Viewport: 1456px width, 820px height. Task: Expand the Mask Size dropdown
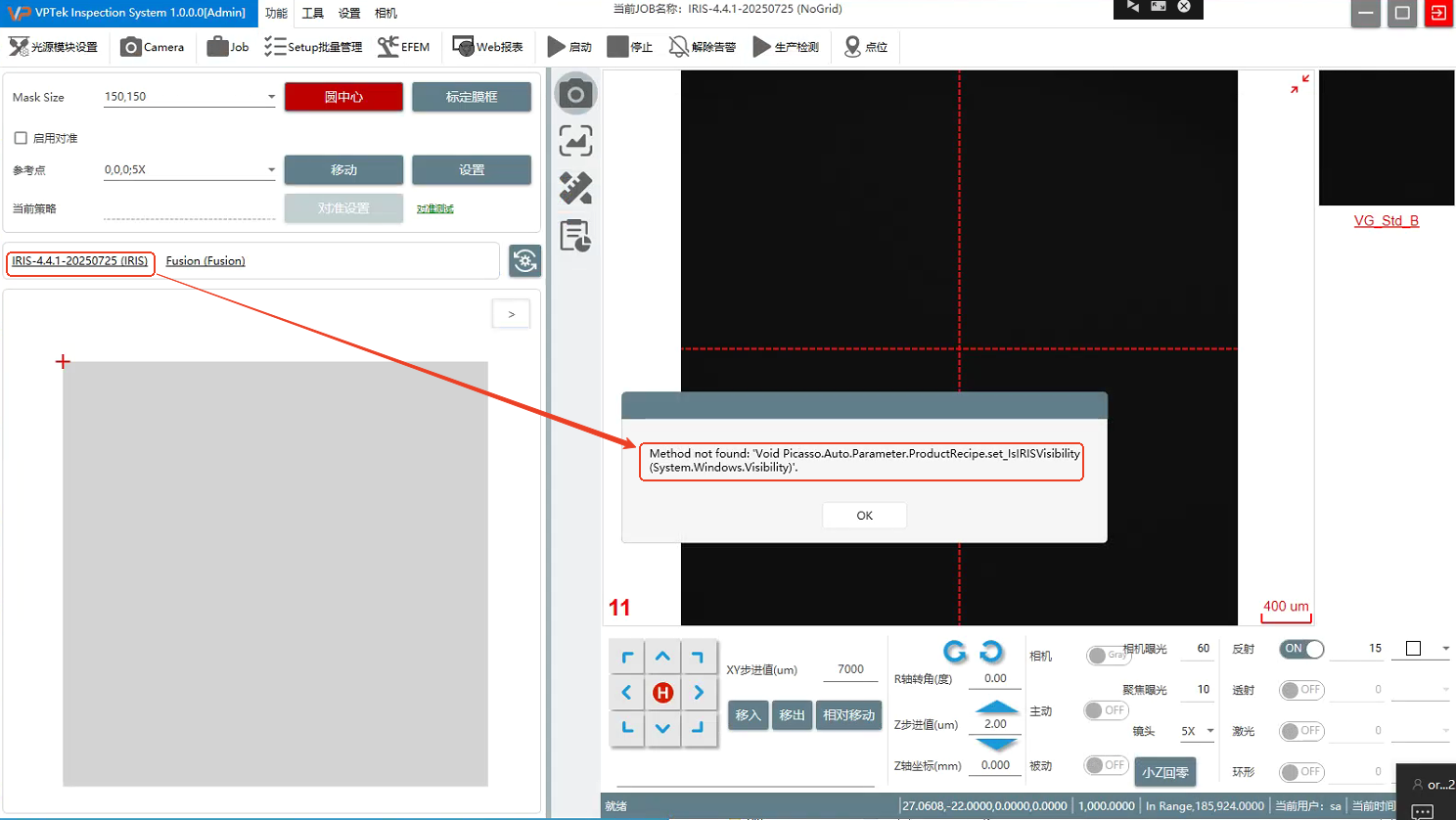click(271, 97)
